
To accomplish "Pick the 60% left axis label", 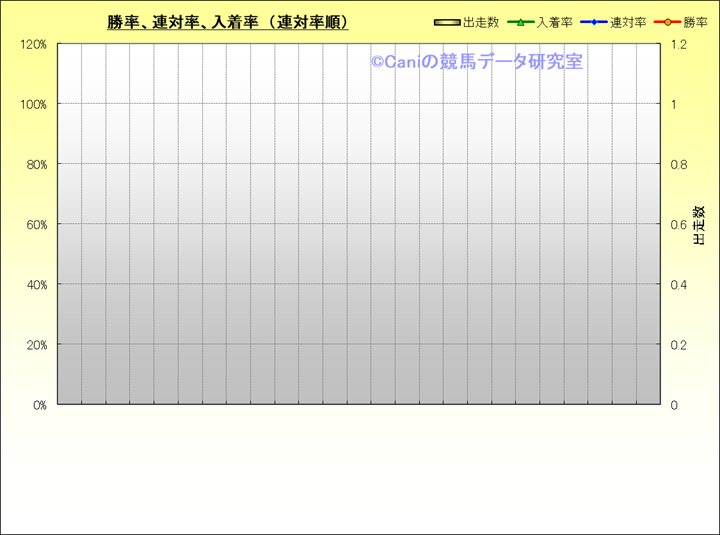I will (36, 224).
